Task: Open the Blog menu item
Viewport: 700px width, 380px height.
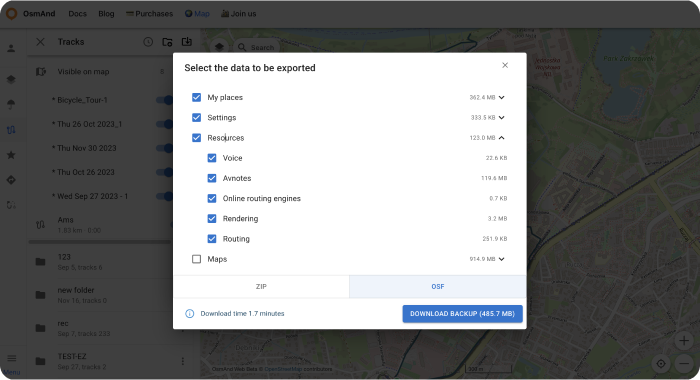Action: tap(106, 14)
